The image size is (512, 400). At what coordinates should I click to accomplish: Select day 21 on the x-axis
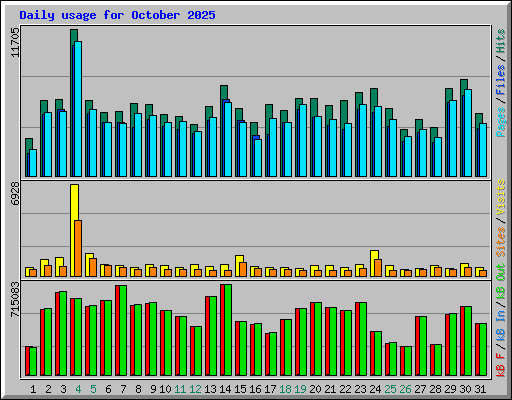[330, 389]
